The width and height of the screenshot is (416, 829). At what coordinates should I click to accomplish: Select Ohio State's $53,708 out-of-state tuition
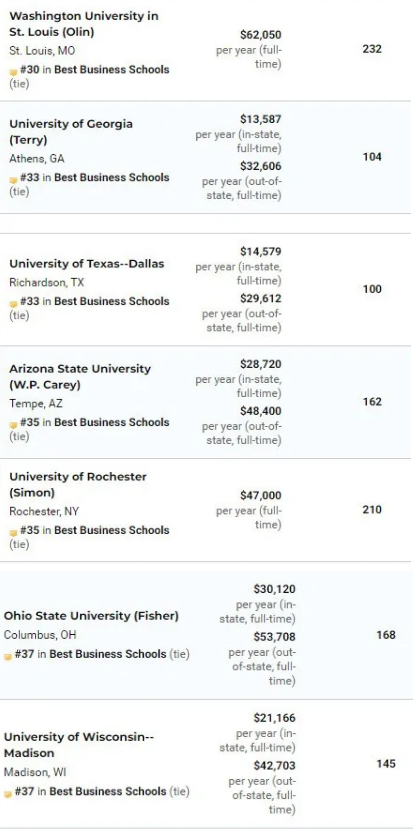[274, 637]
